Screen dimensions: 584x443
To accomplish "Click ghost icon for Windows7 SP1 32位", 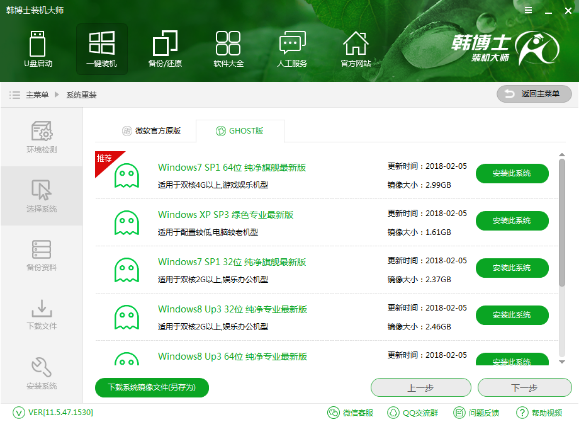I will [127, 270].
